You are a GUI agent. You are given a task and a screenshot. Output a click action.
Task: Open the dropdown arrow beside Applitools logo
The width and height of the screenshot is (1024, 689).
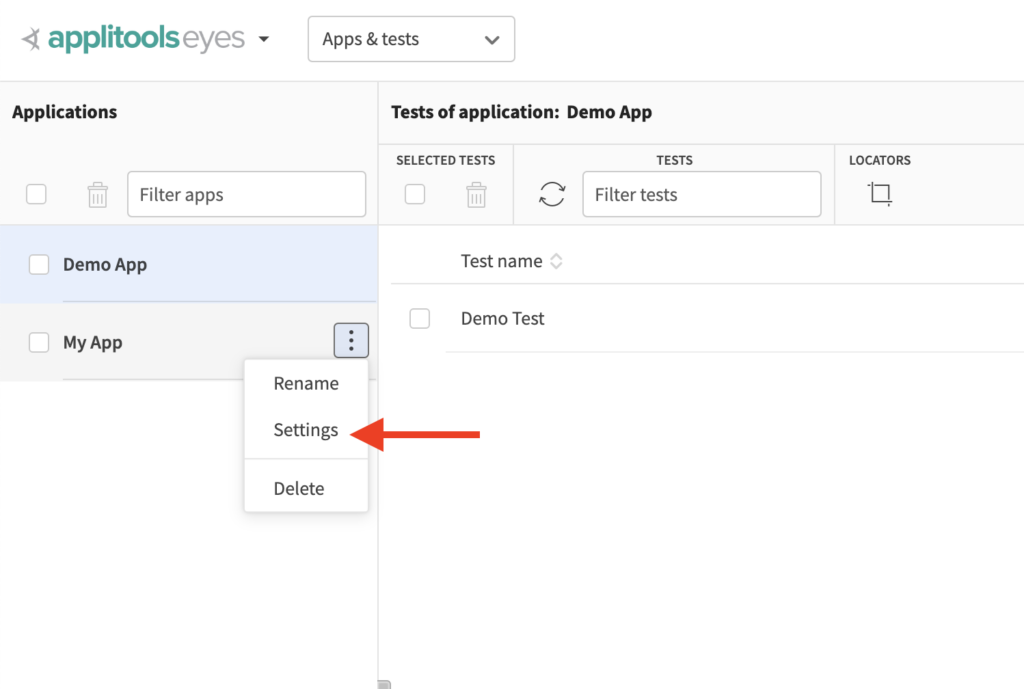click(264, 40)
